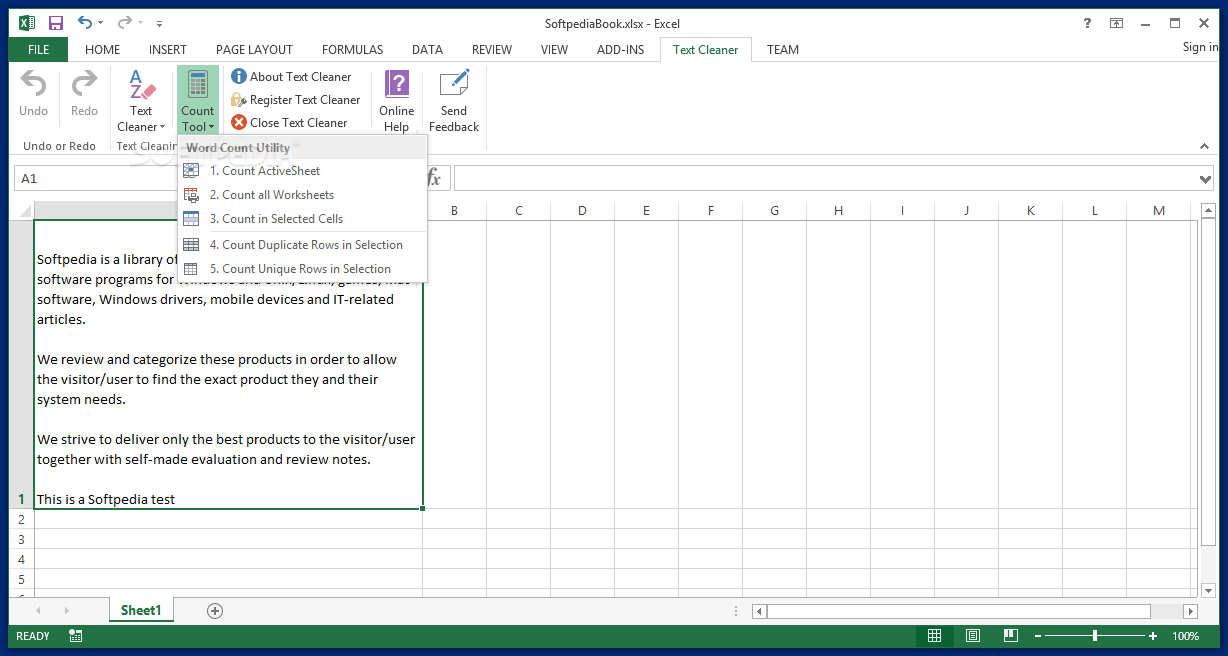This screenshot has width=1228, height=656.
Task: Click the horizontal scrollbar right arrow
Action: [1190, 611]
